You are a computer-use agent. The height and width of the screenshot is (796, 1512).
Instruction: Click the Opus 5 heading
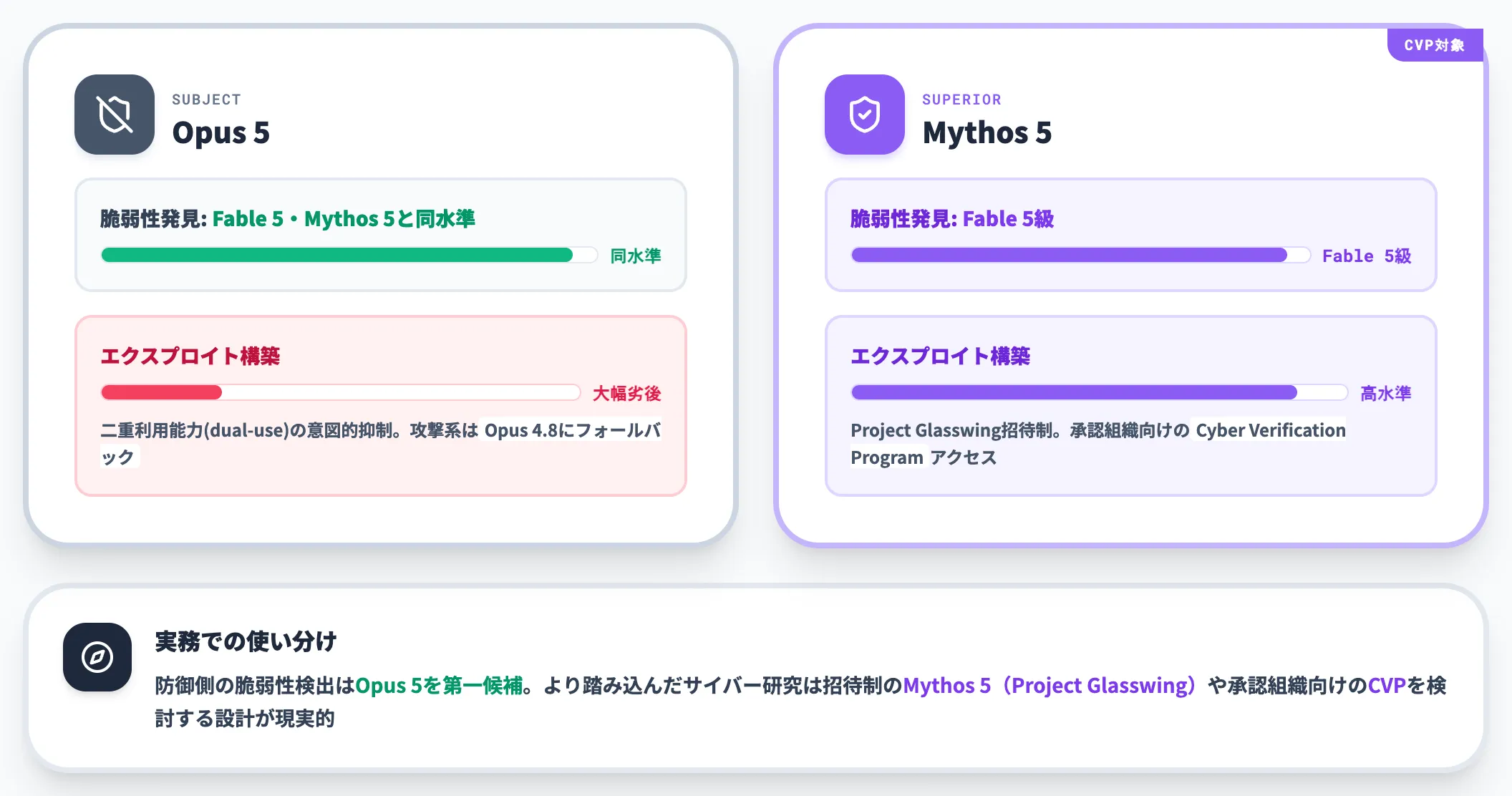(221, 133)
